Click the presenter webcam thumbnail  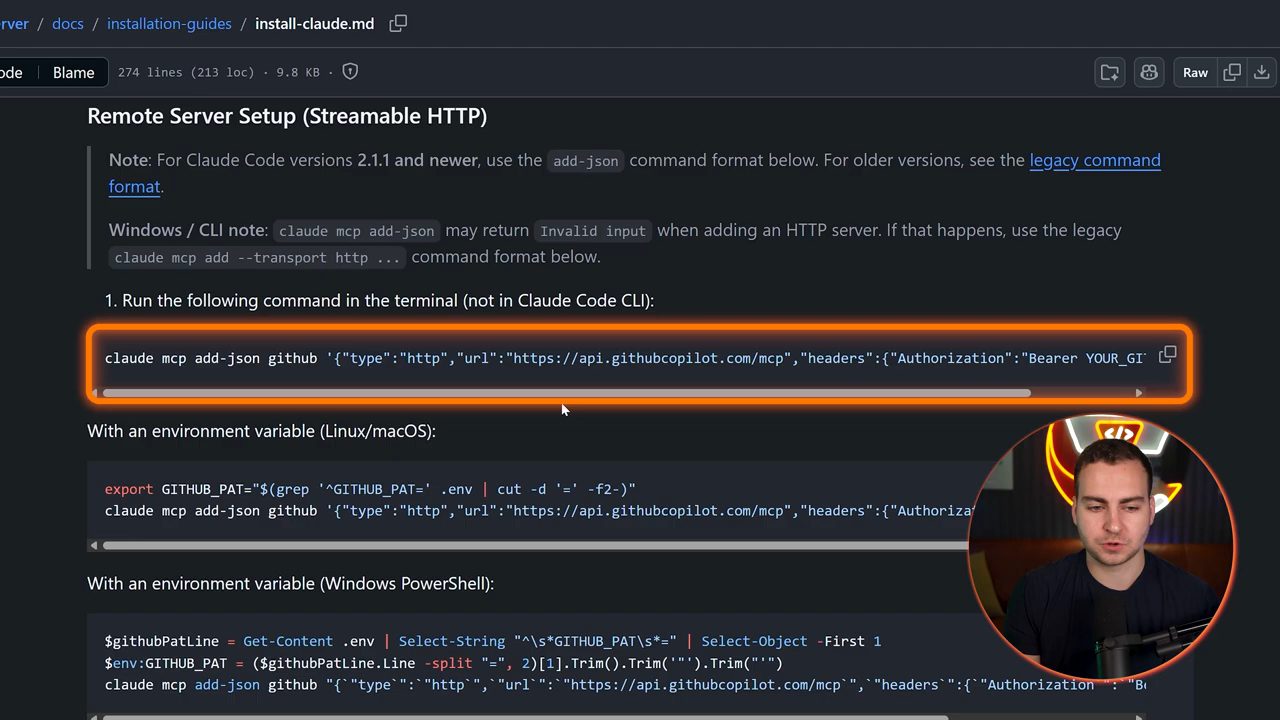(x=1101, y=549)
